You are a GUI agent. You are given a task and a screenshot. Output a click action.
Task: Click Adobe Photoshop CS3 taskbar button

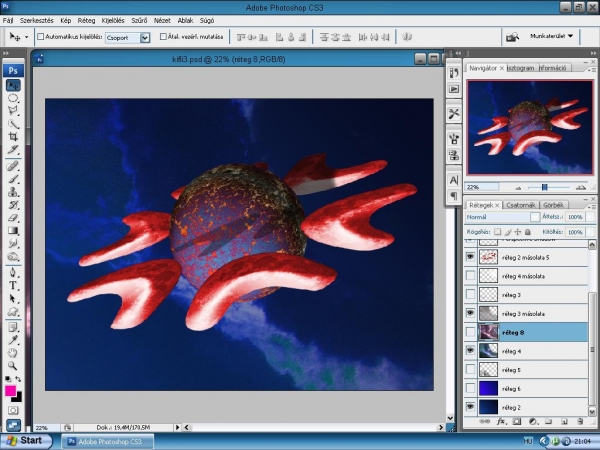tap(108, 442)
